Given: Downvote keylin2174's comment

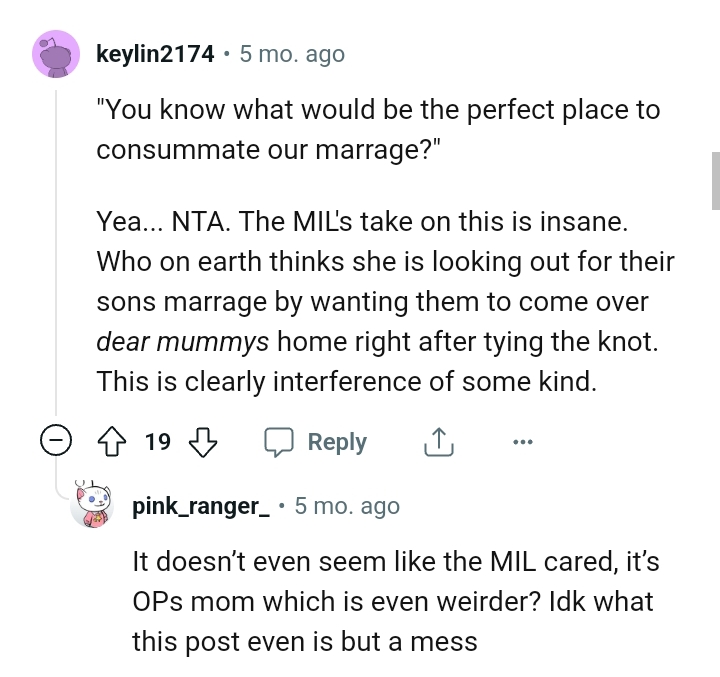Looking at the screenshot, I should click(203, 442).
